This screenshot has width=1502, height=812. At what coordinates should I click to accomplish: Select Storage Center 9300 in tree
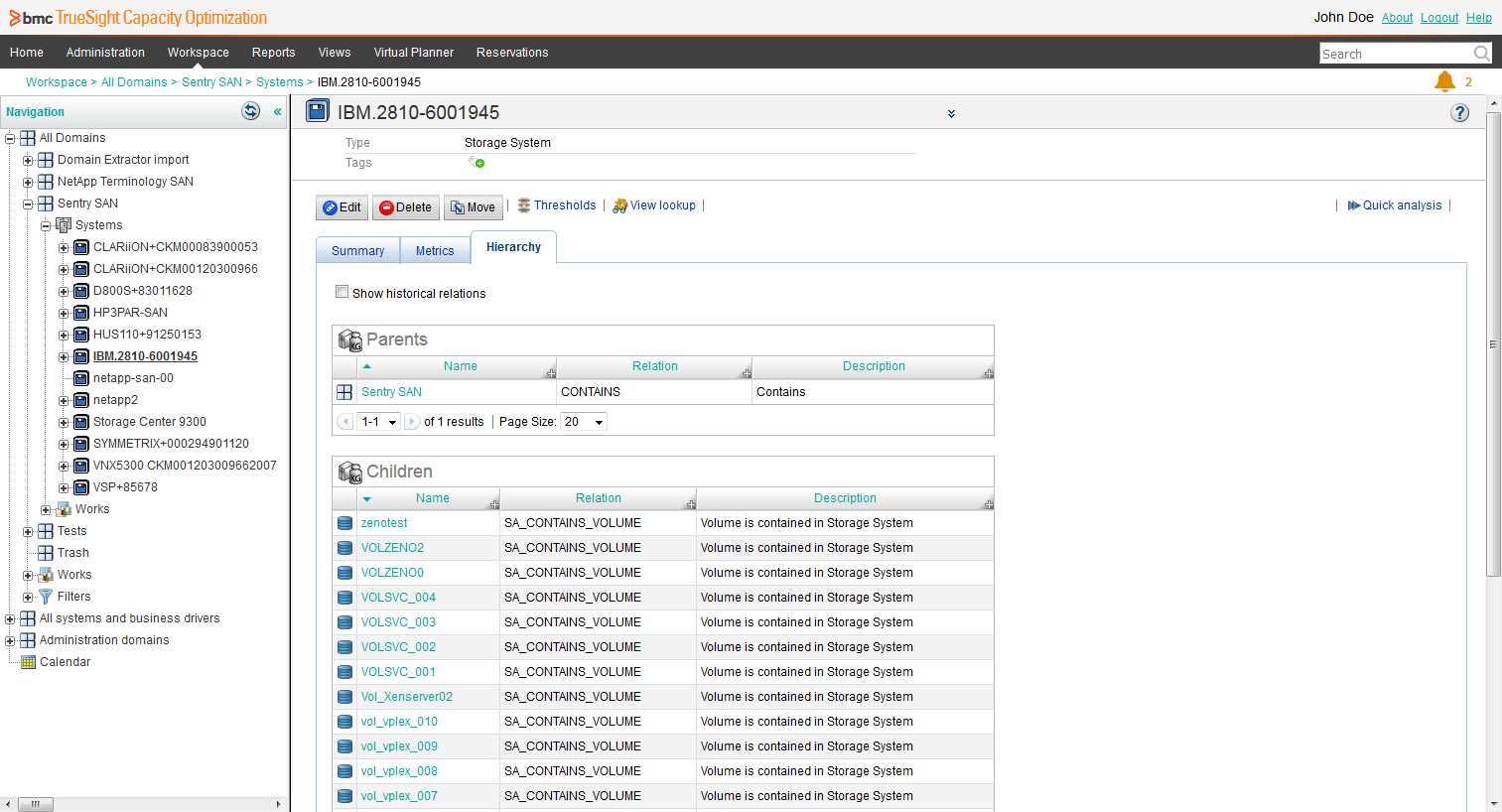150,422
